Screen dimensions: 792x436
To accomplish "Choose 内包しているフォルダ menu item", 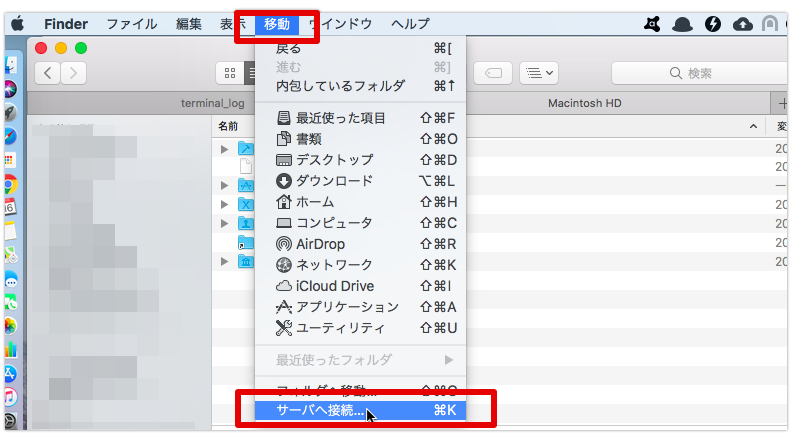I will click(361, 86).
